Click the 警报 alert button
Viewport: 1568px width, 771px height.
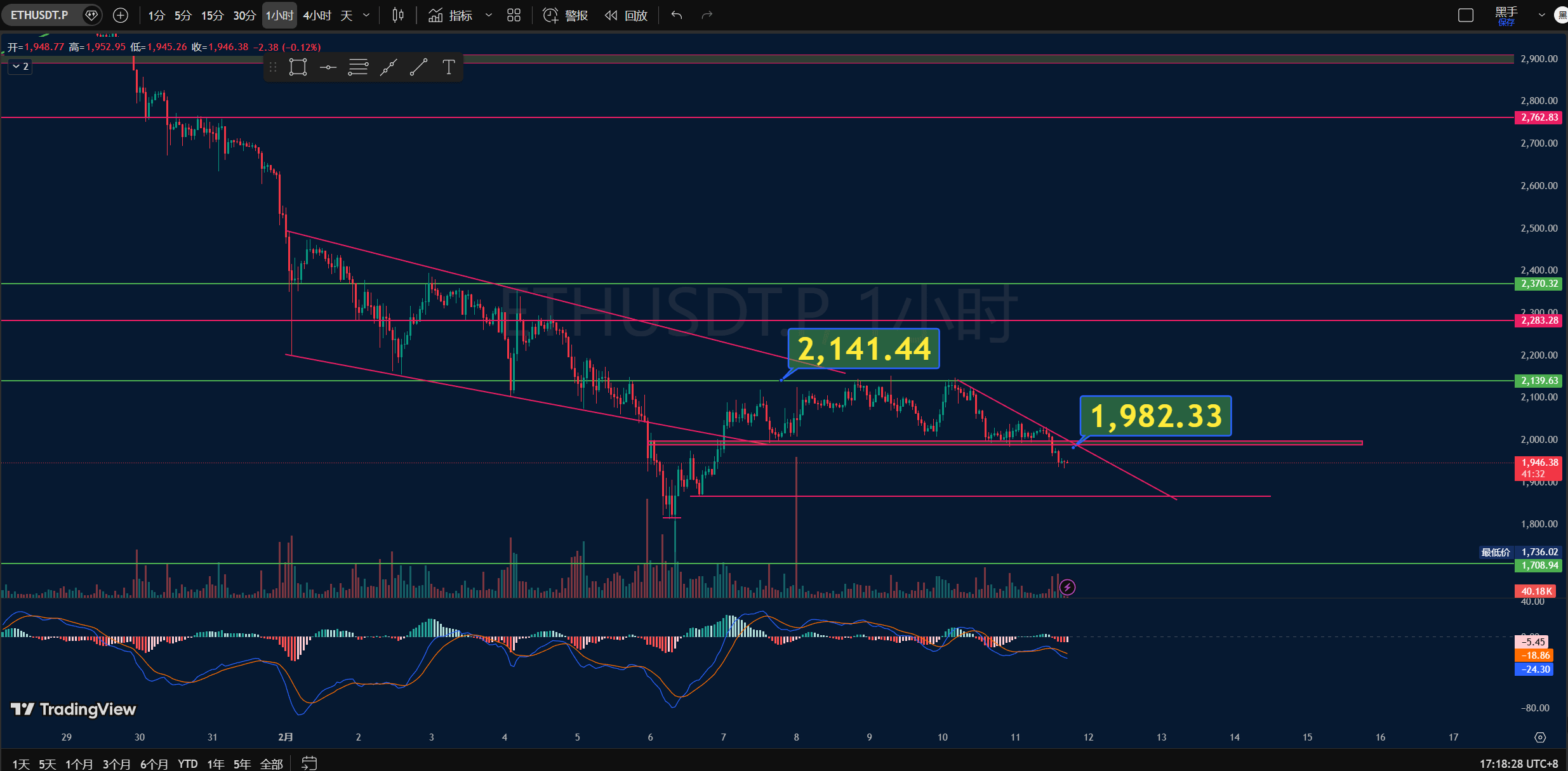point(566,15)
